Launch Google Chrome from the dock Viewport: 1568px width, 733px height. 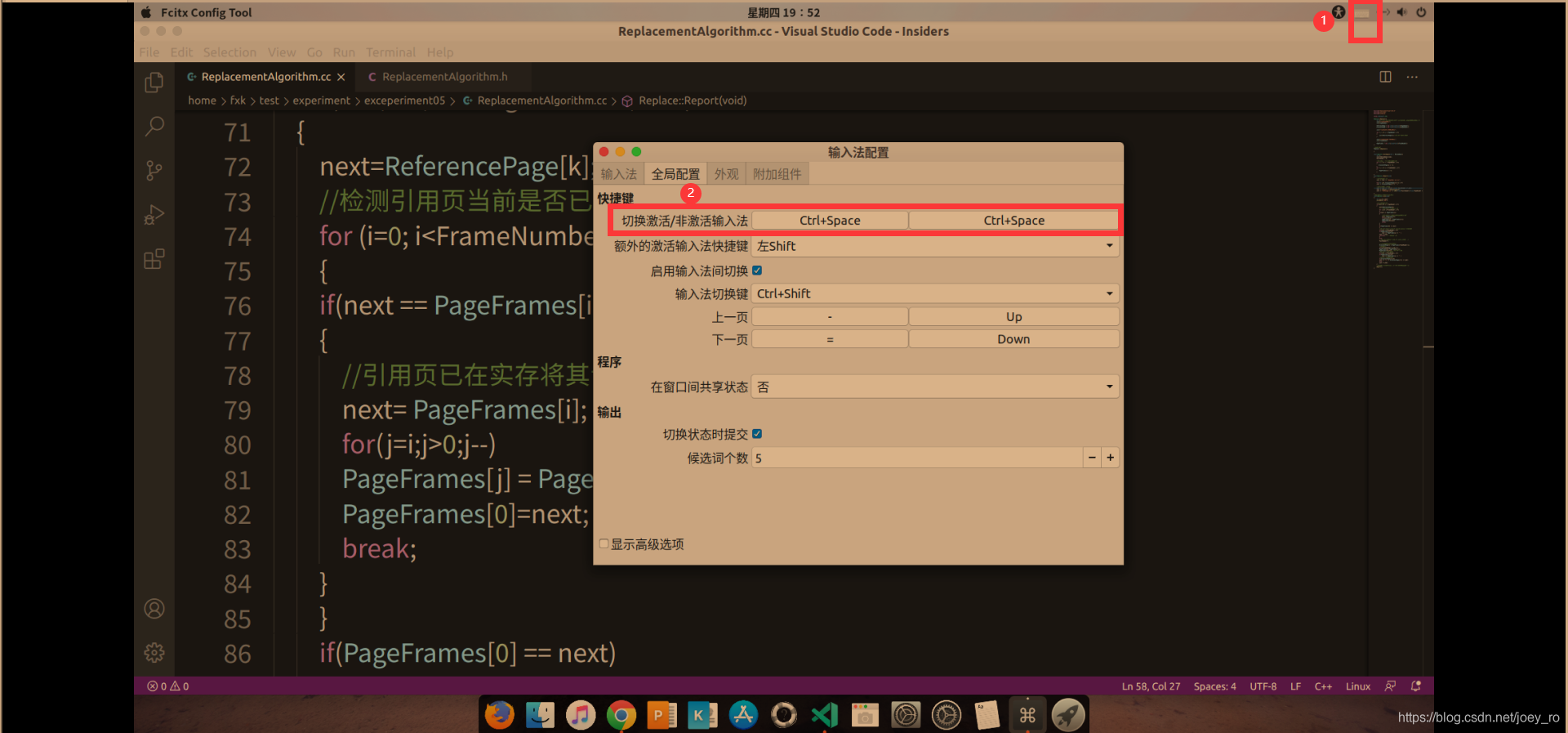621,715
